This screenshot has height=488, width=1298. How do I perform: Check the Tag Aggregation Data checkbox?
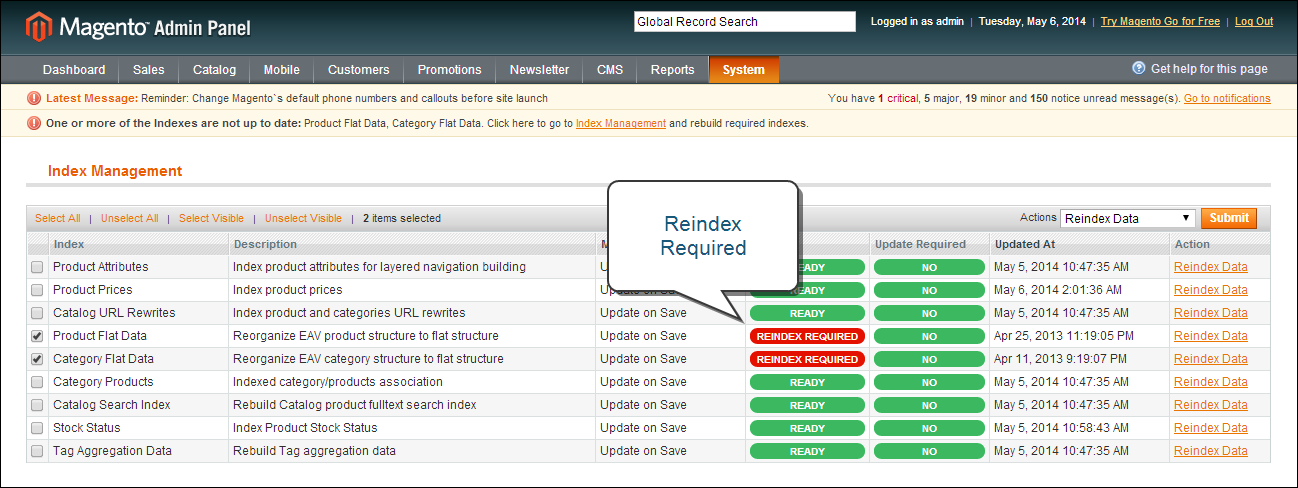(37, 451)
